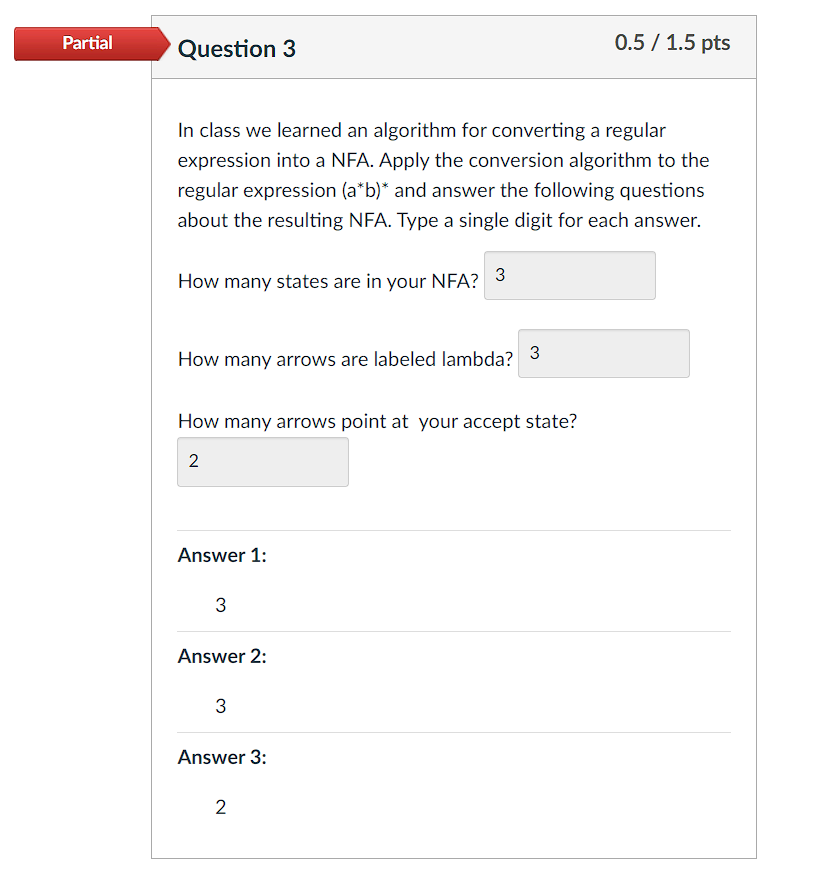Click the 'How many states are in your NFA?' text
Viewport: 815px width, 893px height.
pos(328,281)
